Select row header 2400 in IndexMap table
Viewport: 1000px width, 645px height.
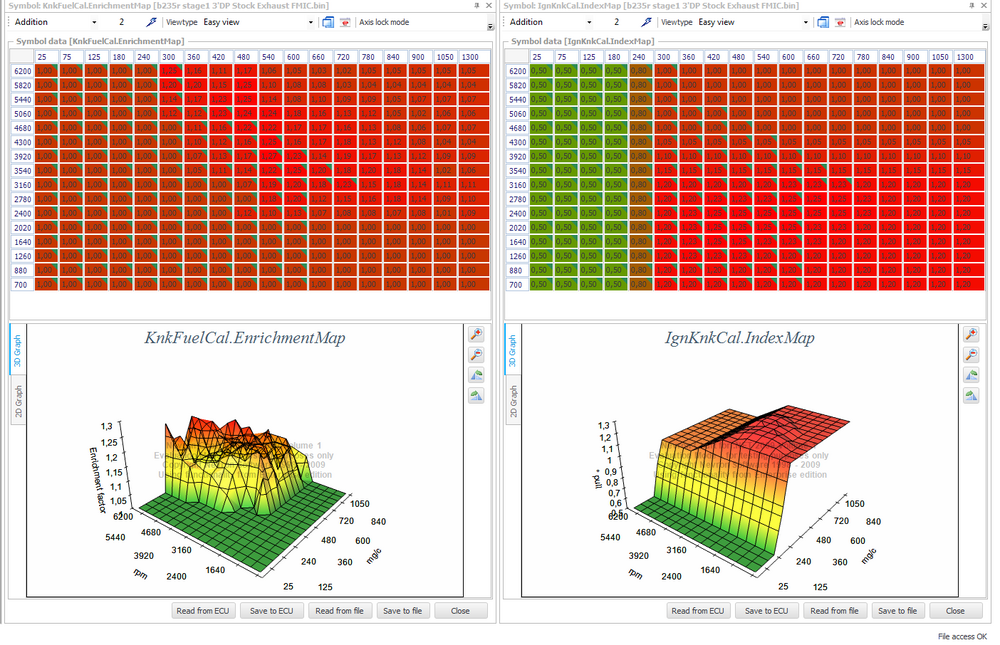point(517,214)
